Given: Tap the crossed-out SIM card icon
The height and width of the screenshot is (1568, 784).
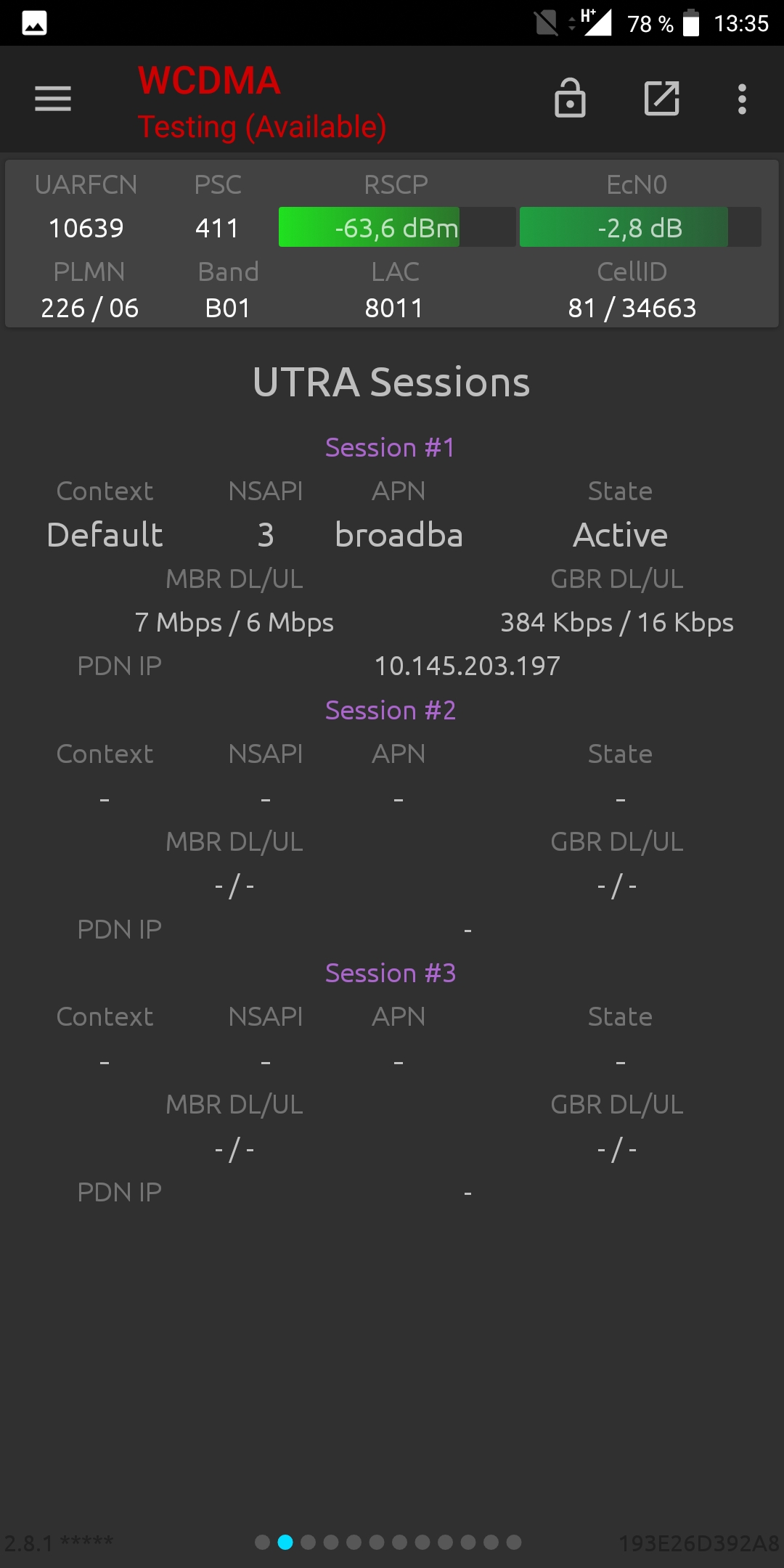Looking at the screenshot, I should pos(546,23).
